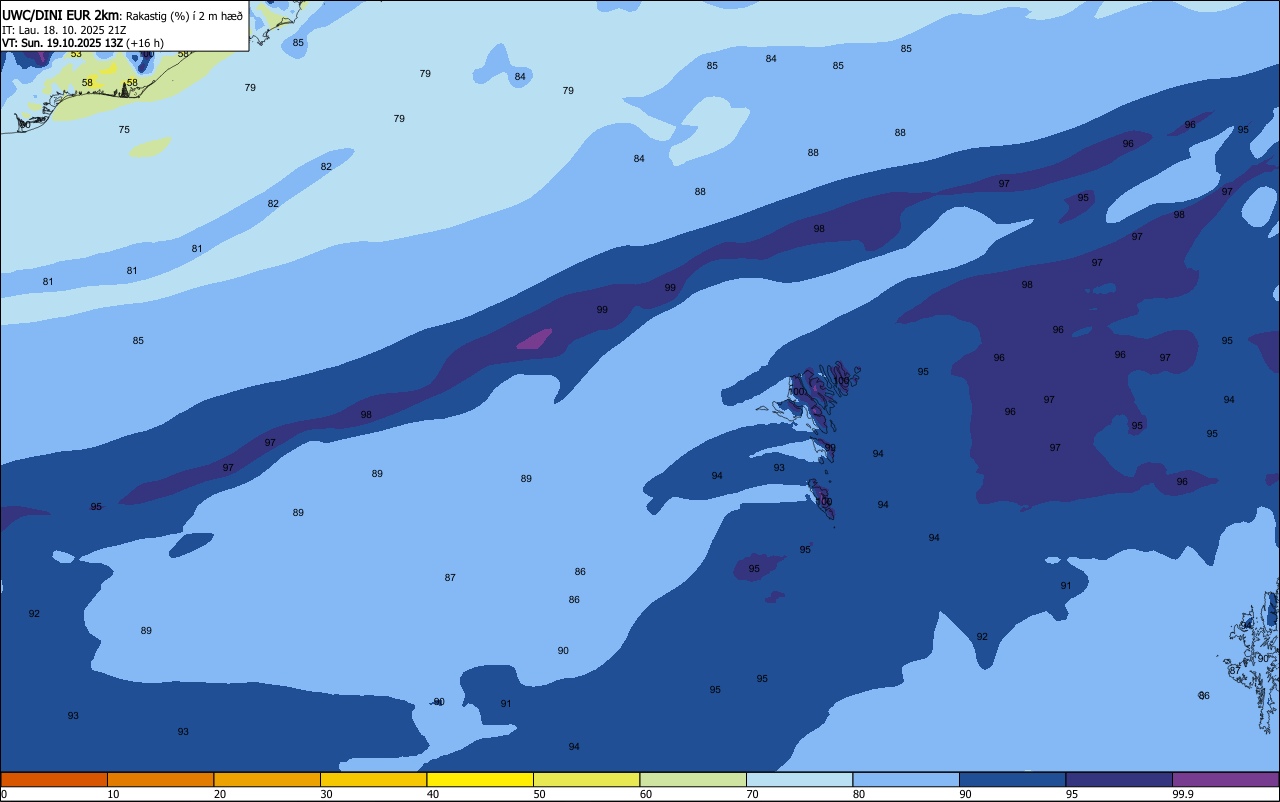1280x802 pixels.
Task: Click the pale green 60–70 legend swatch
Action: pyautogui.click(x=693, y=779)
